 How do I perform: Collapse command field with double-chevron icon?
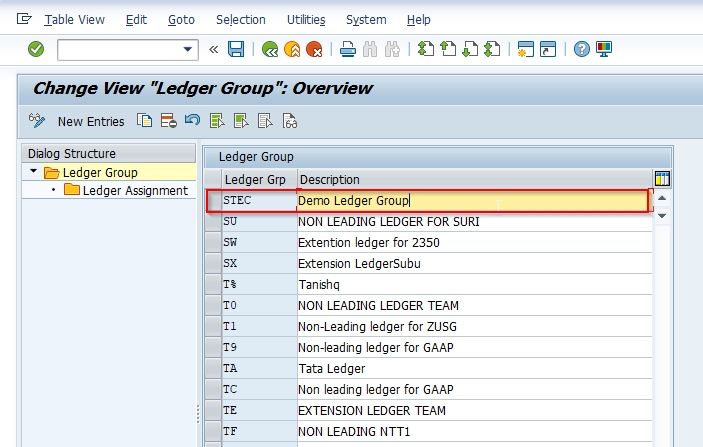213,49
